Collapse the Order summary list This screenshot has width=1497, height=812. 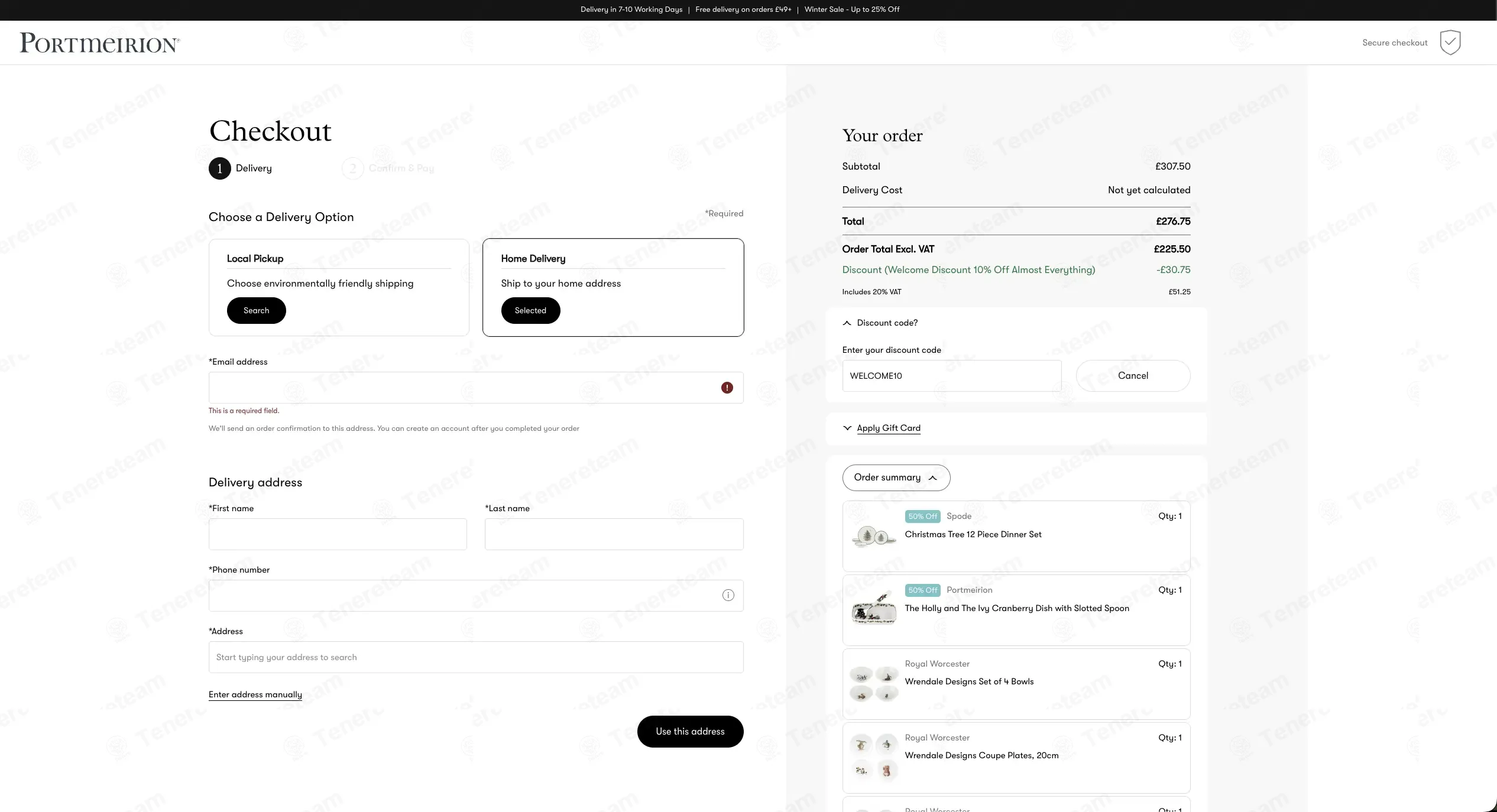896,478
